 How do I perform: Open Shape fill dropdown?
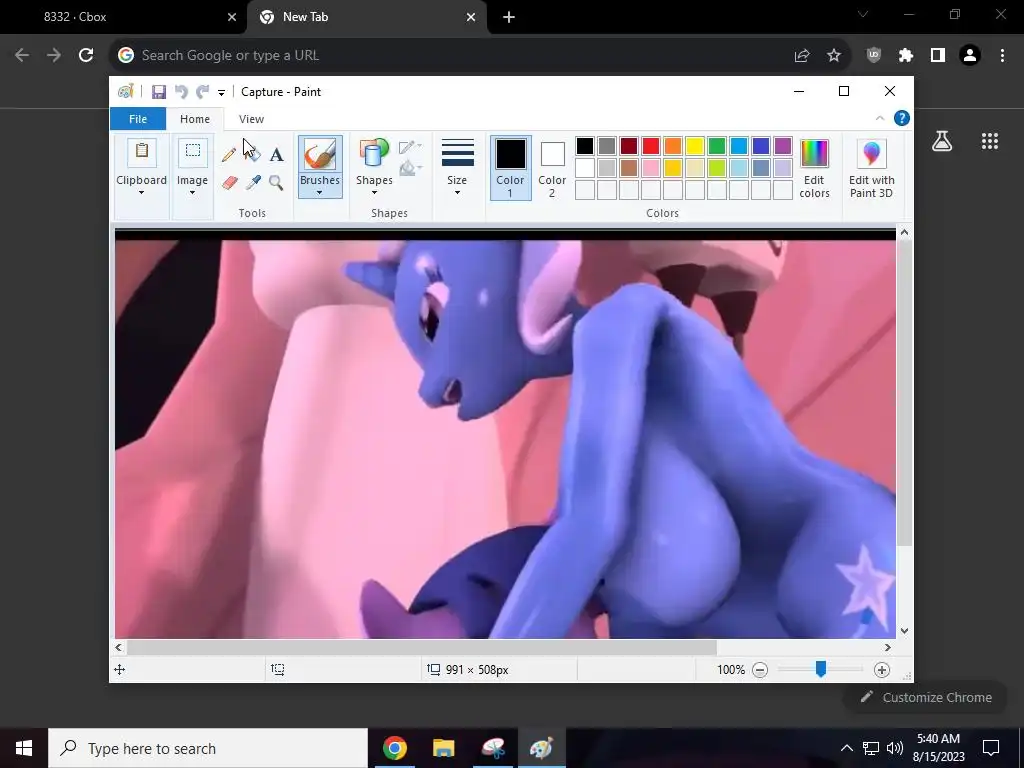(410, 168)
